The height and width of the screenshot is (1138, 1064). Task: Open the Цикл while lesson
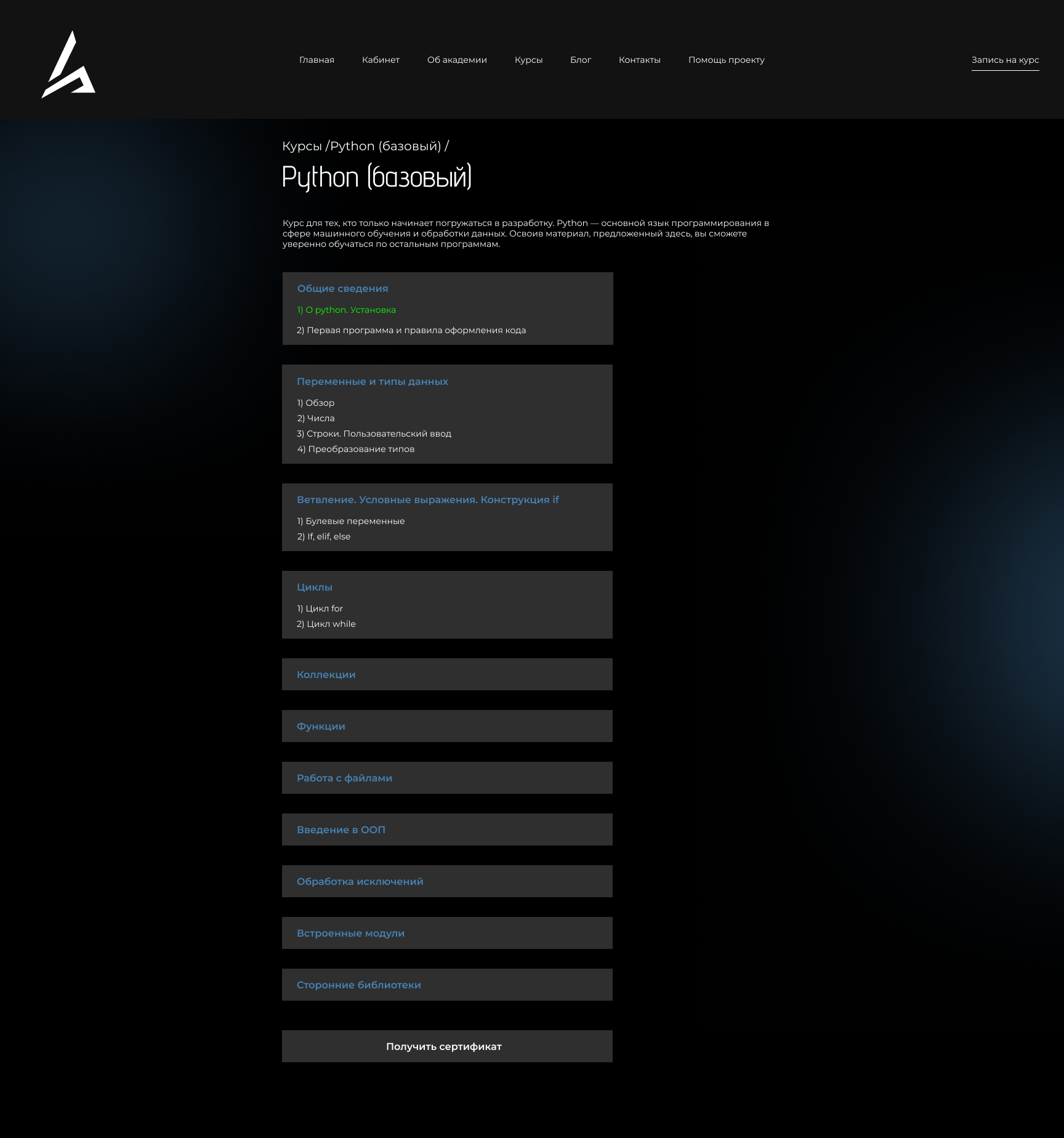tap(326, 624)
